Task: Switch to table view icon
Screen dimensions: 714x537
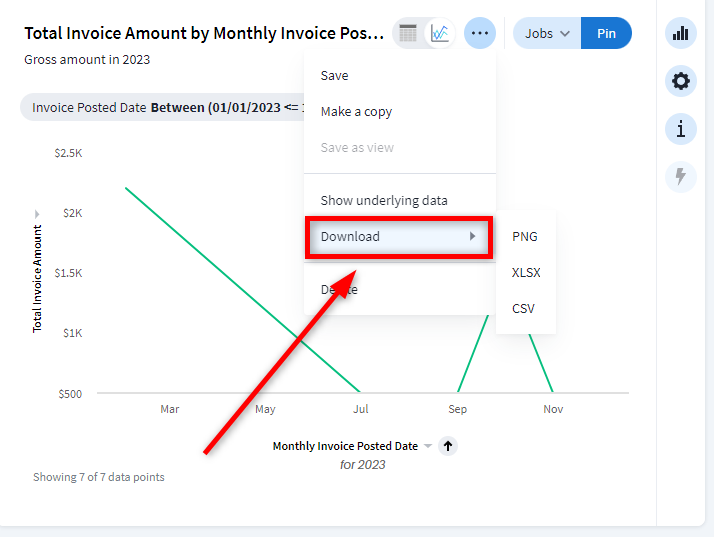Action: (408, 33)
